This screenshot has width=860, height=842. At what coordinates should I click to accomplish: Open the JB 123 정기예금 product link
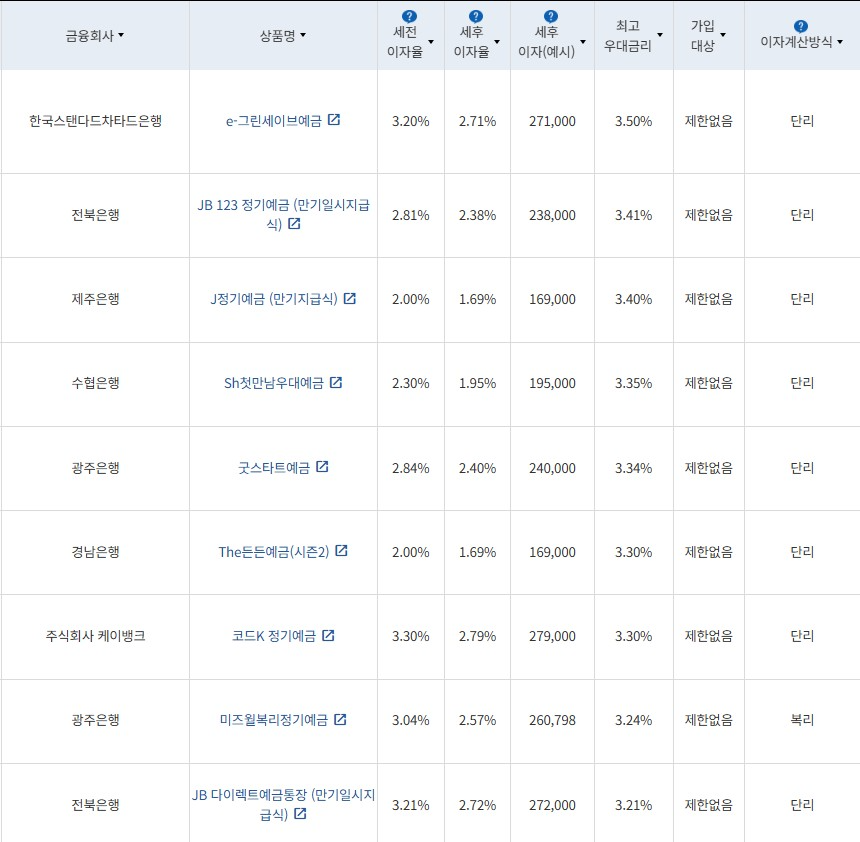coord(284,214)
